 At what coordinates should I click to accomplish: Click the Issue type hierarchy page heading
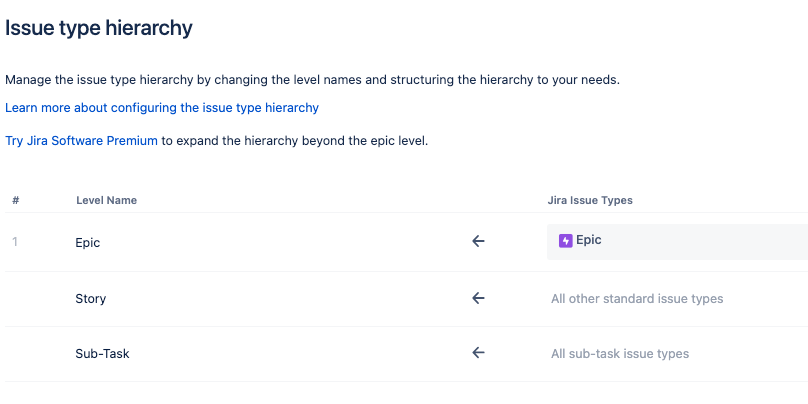pyautogui.click(x=98, y=28)
